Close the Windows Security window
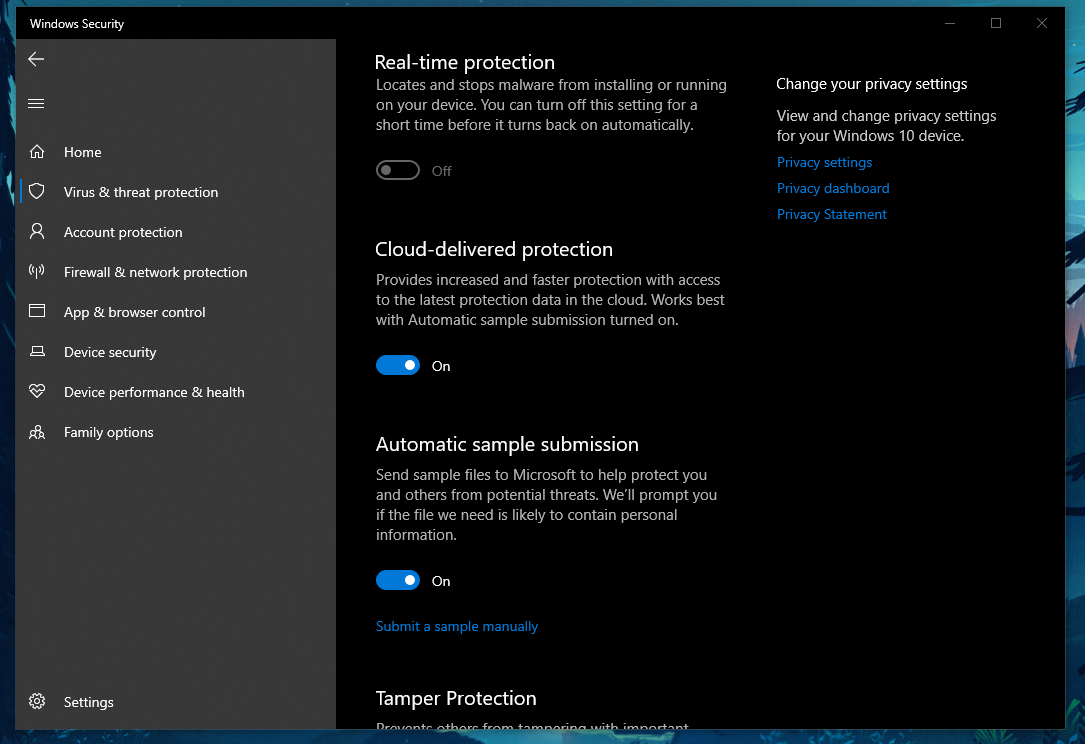 pyautogui.click(x=1041, y=24)
